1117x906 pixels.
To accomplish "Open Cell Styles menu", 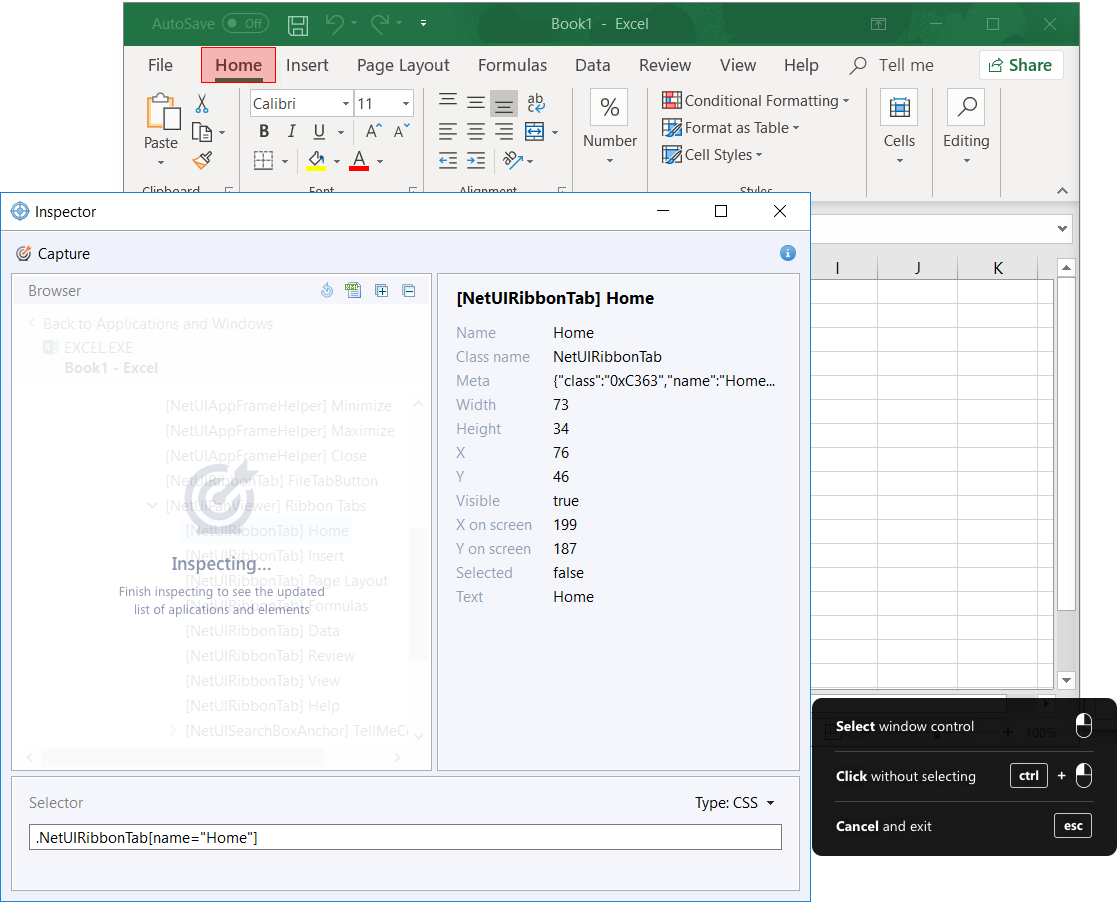I will click(x=712, y=155).
